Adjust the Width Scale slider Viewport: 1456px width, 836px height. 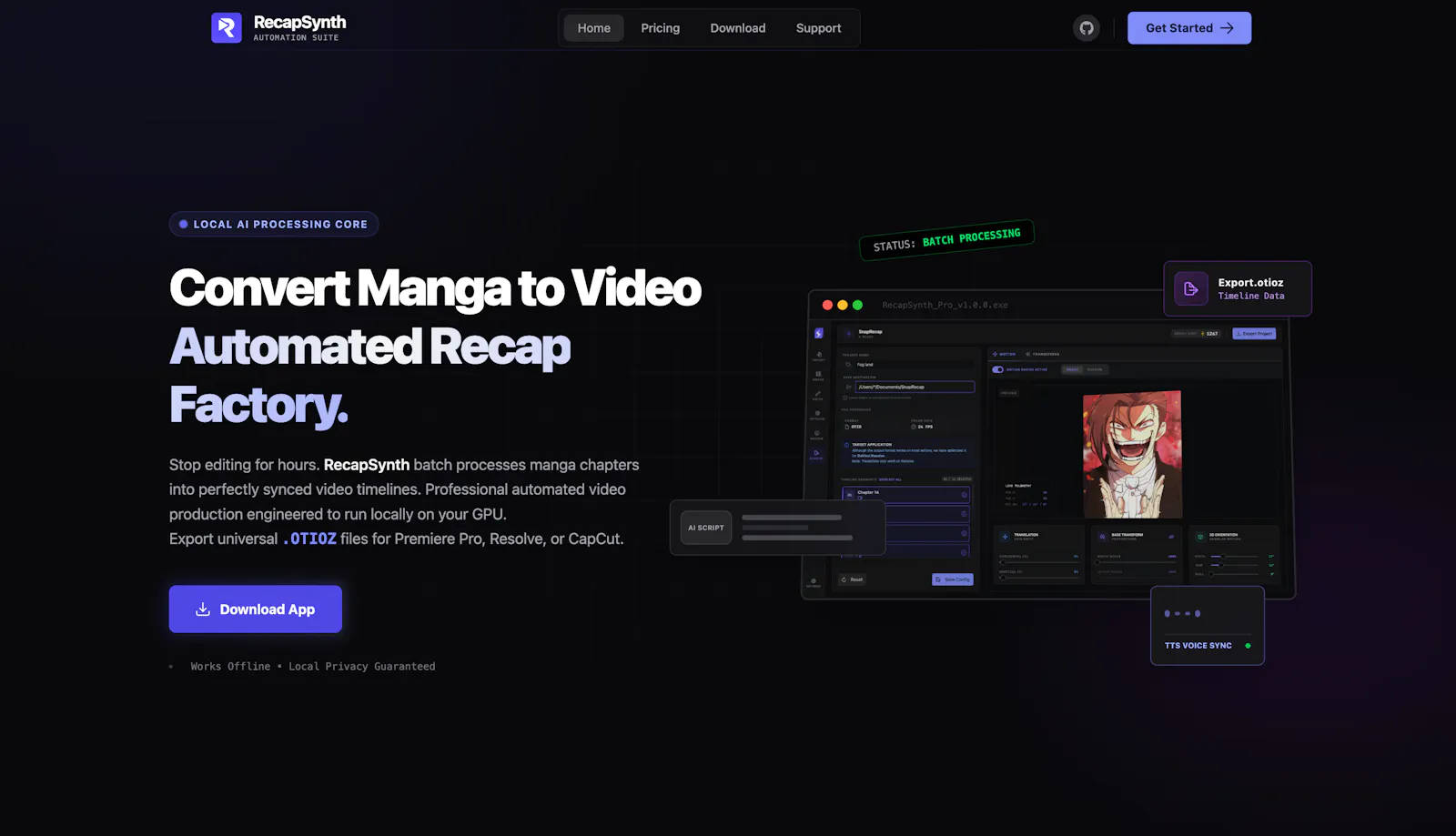coord(1137,562)
